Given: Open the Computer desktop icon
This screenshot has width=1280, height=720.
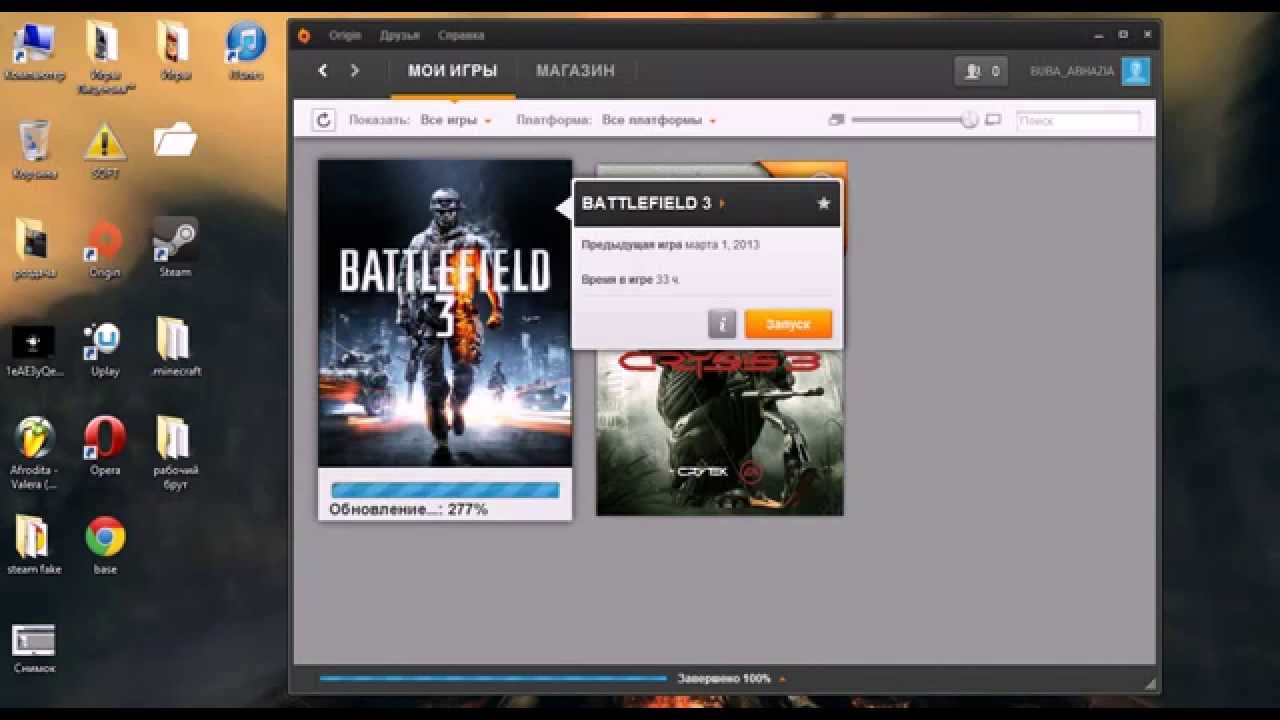Looking at the screenshot, I should [35, 52].
